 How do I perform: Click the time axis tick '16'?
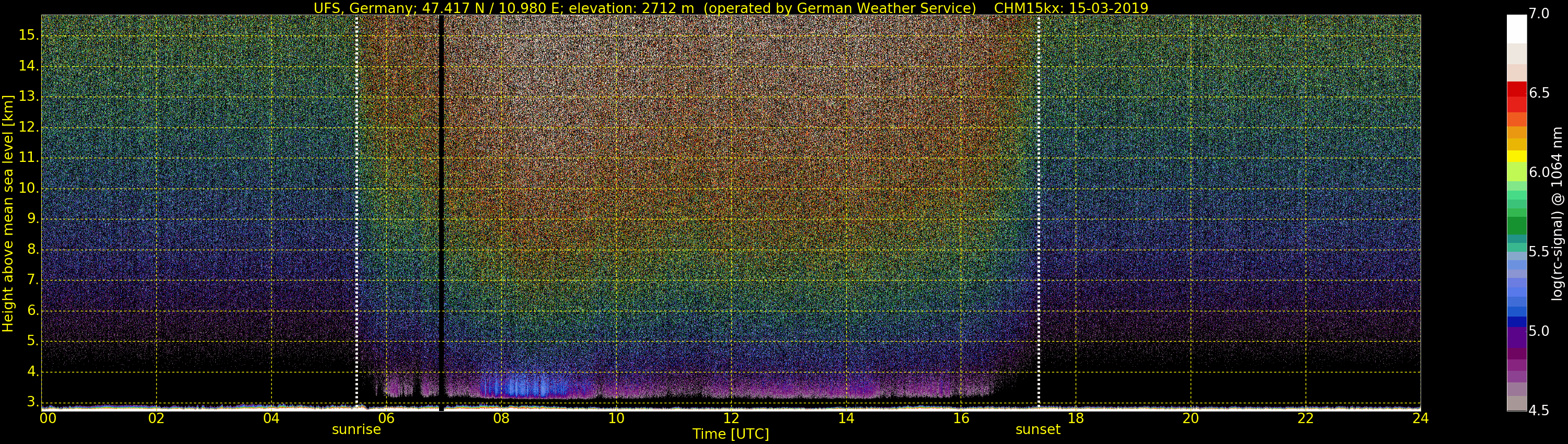click(961, 418)
